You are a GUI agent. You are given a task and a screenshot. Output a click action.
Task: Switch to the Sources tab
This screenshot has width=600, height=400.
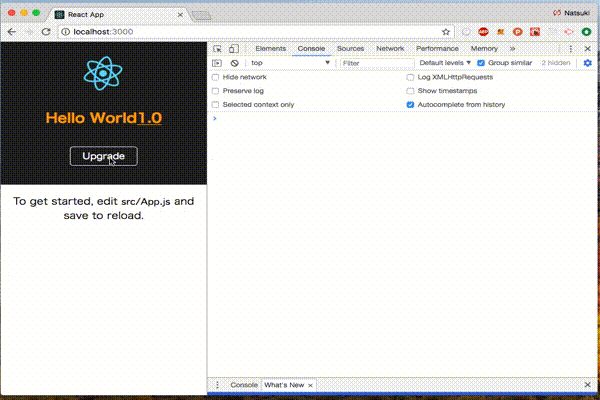(x=350, y=49)
